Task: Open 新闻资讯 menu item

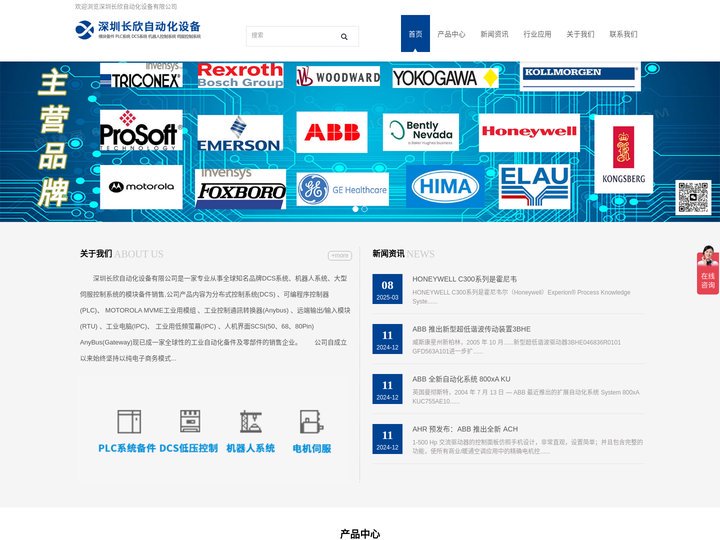Action: pos(494,34)
